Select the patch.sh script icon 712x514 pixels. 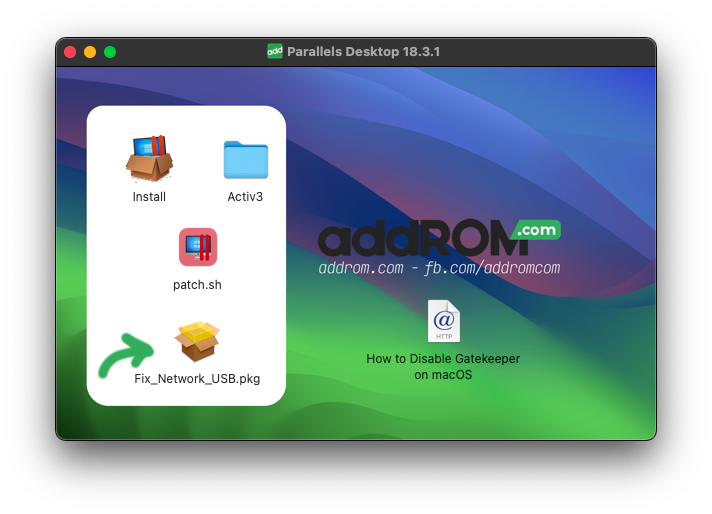pyautogui.click(x=198, y=247)
